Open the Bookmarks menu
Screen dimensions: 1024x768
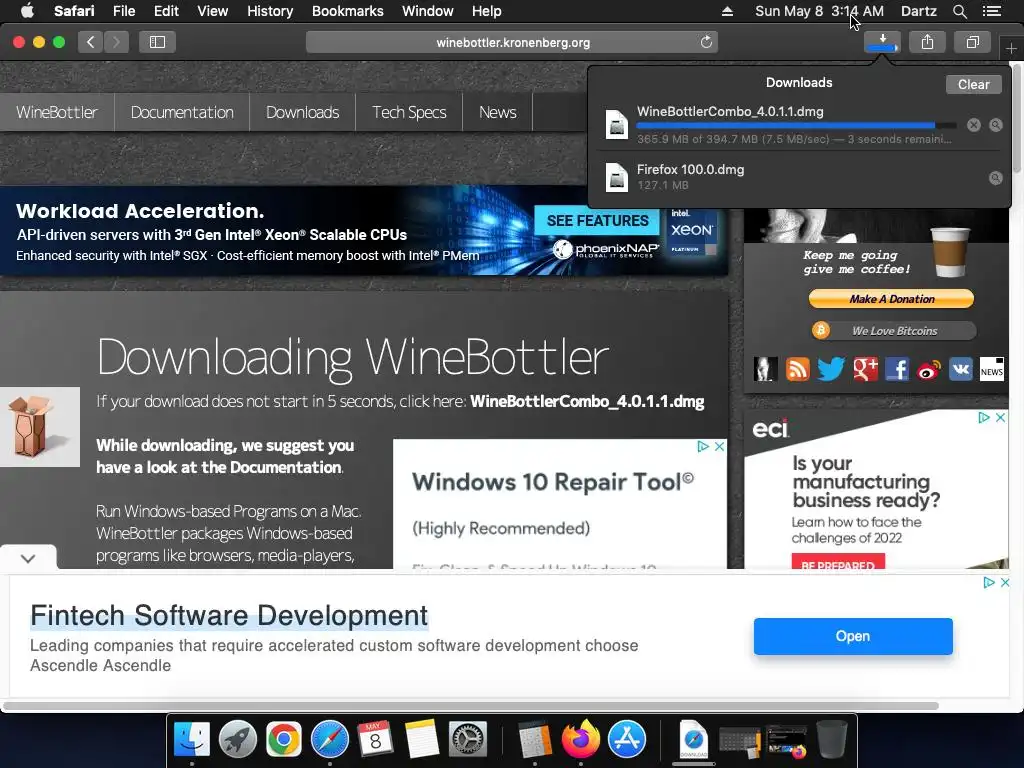click(x=347, y=11)
